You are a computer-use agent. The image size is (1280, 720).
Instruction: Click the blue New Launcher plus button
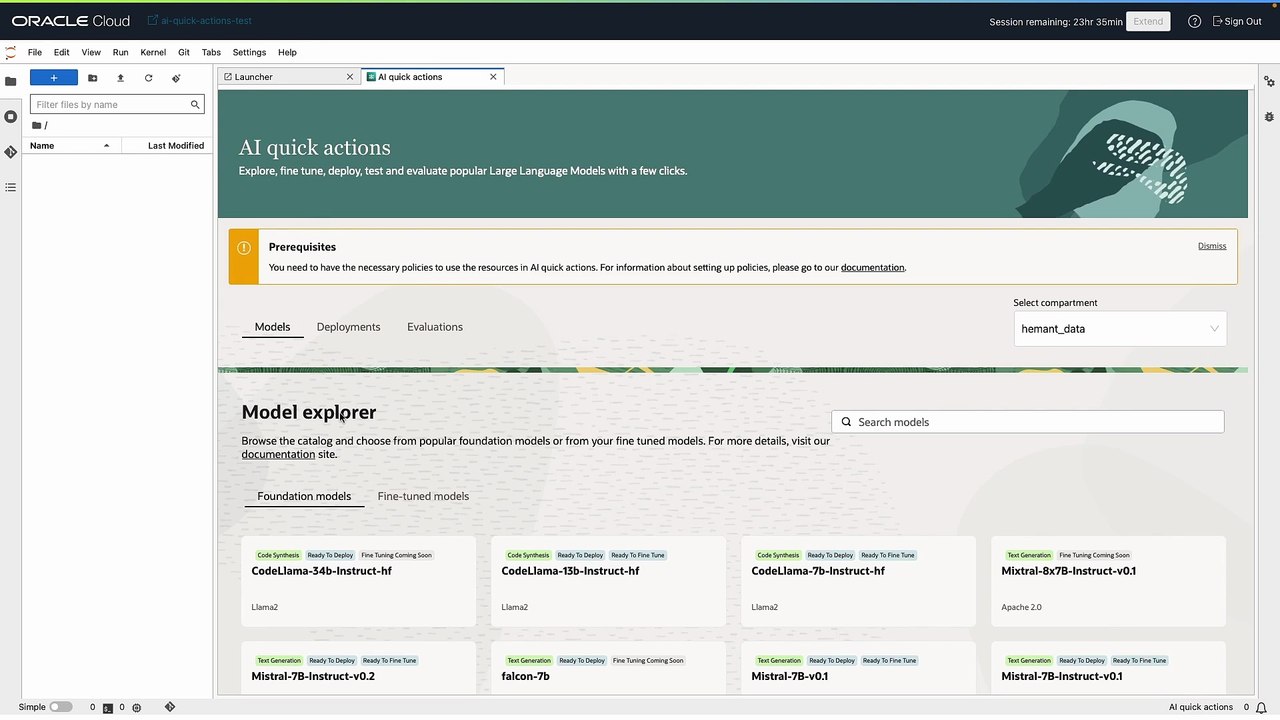[54, 77]
